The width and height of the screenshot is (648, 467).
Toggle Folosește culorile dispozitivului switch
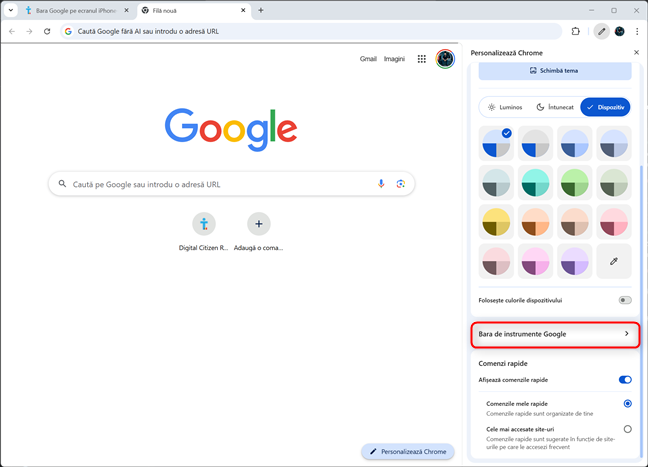(x=625, y=300)
